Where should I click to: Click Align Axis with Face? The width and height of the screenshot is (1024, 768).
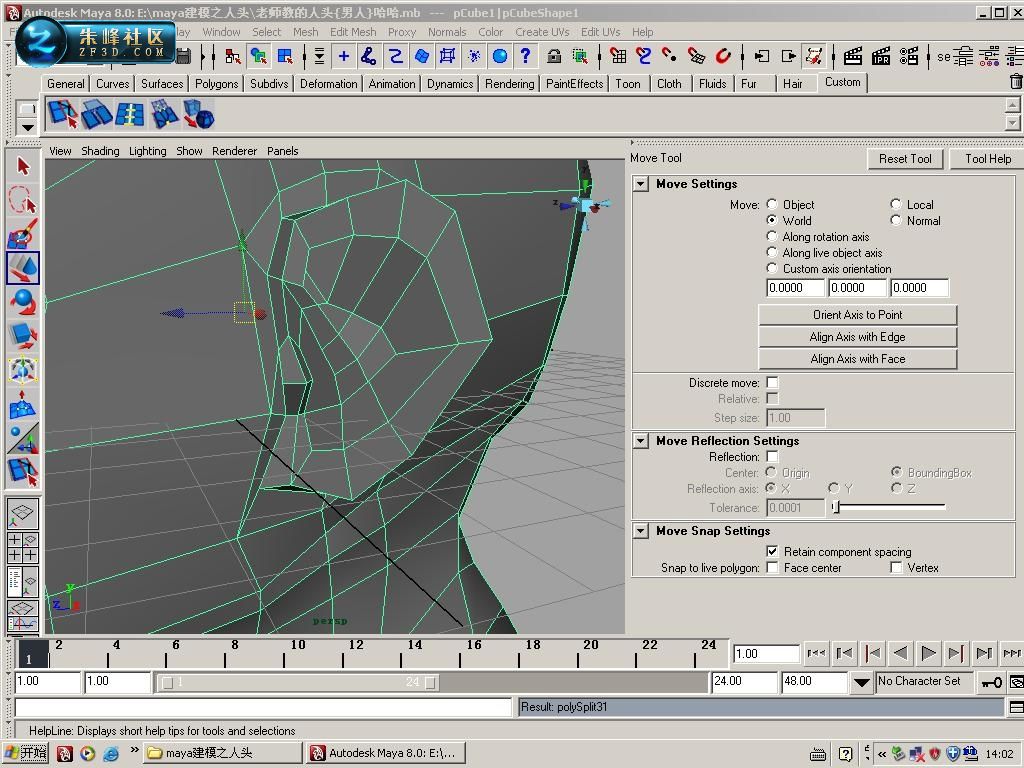click(857, 359)
